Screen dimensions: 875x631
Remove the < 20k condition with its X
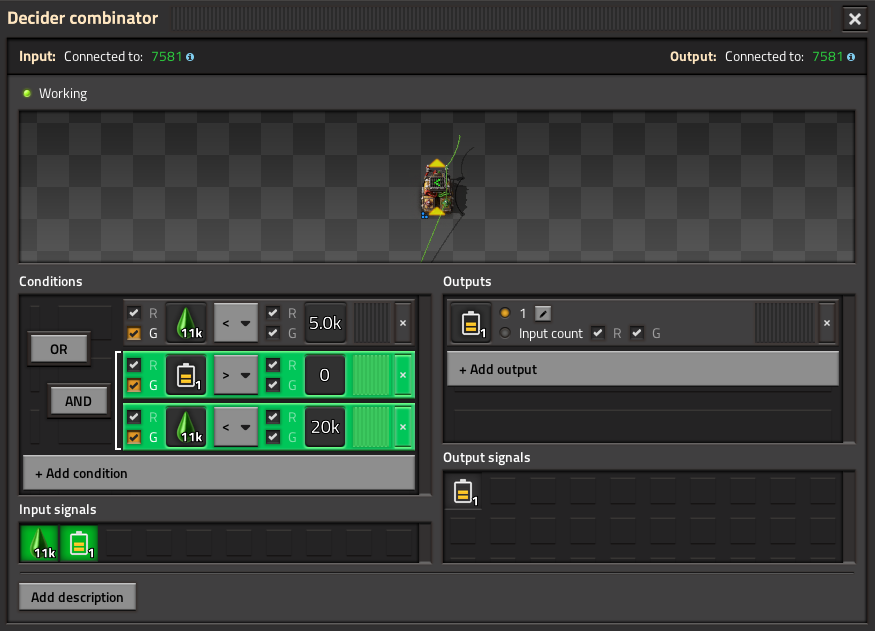pos(403,427)
